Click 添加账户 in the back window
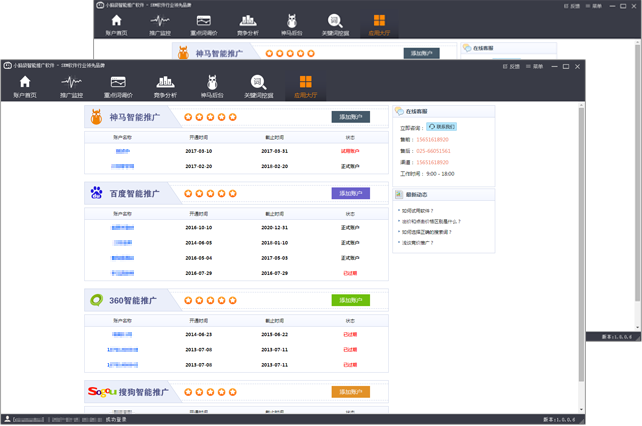 point(421,53)
